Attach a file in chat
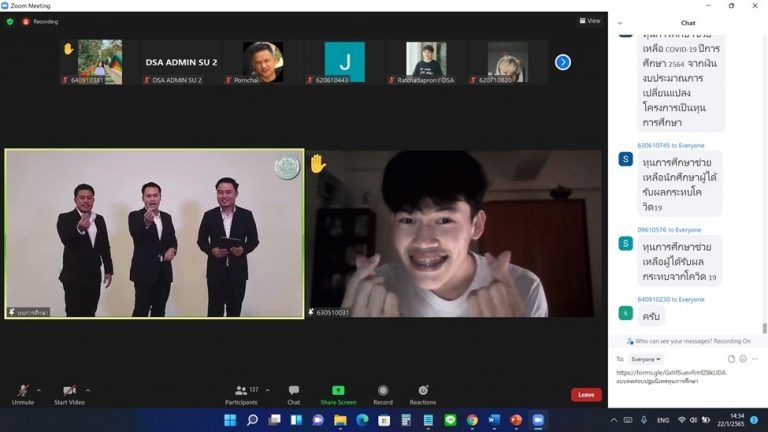The width and height of the screenshot is (768, 432). (x=731, y=359)
